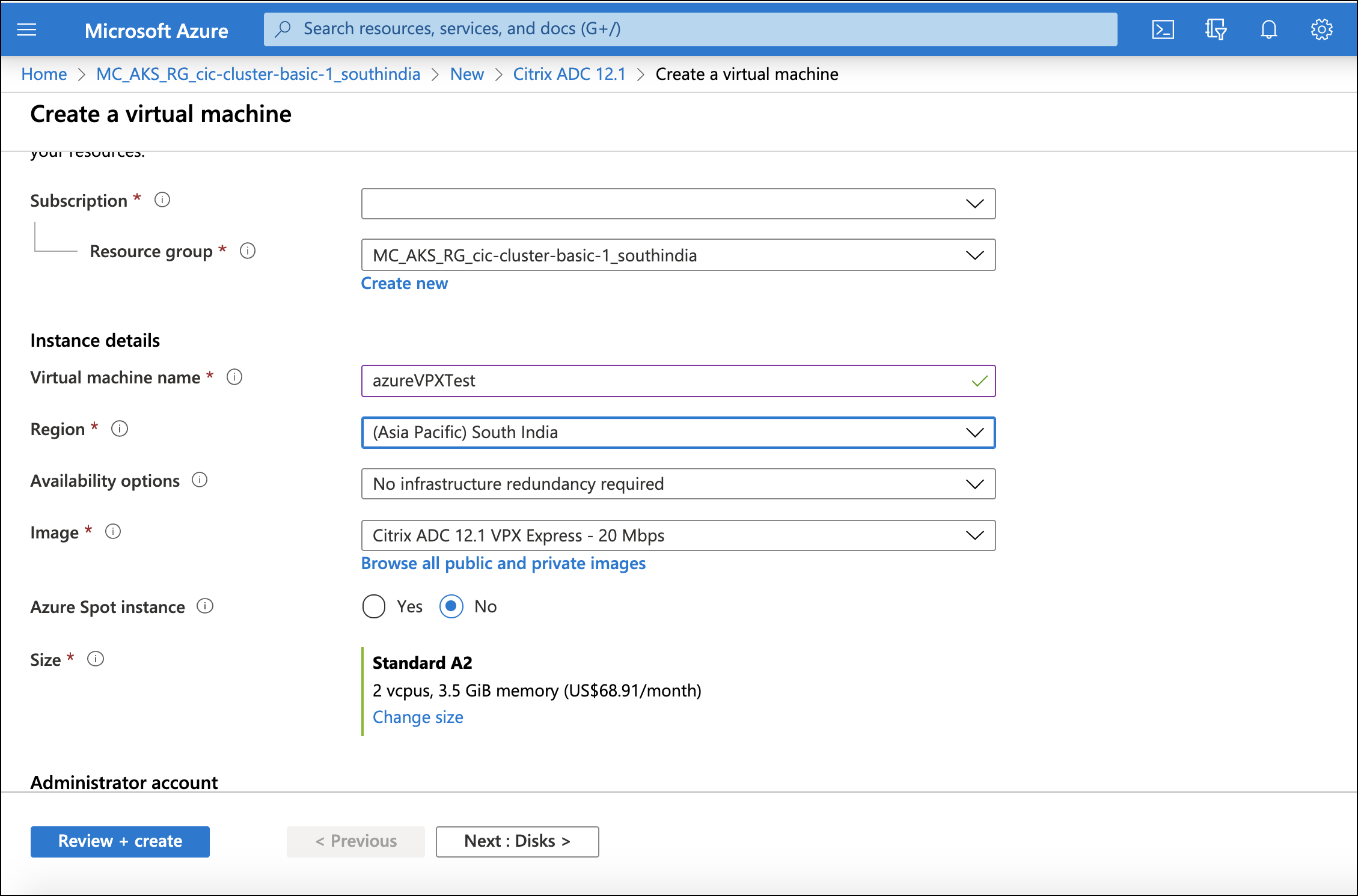The height and width of the screenshot is (896, 1358).
Task: Open the Availability options dropdown
Action: (678, 484)
